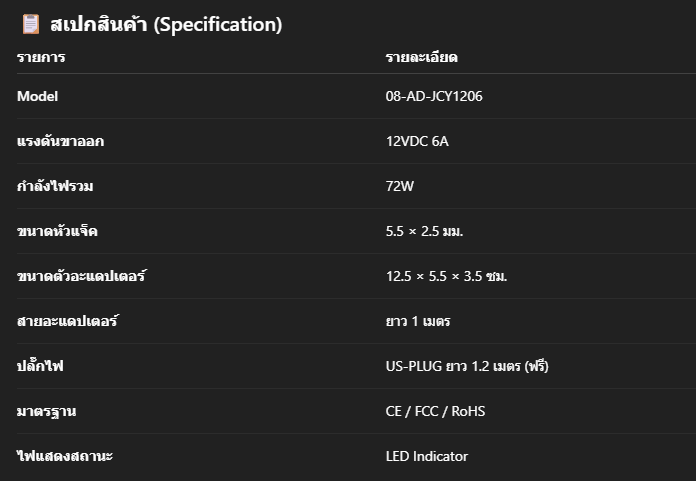Select the ไฟแสดงสถานะ label
Viewport: 696px width, 481px height.
[x=65, y=456]
